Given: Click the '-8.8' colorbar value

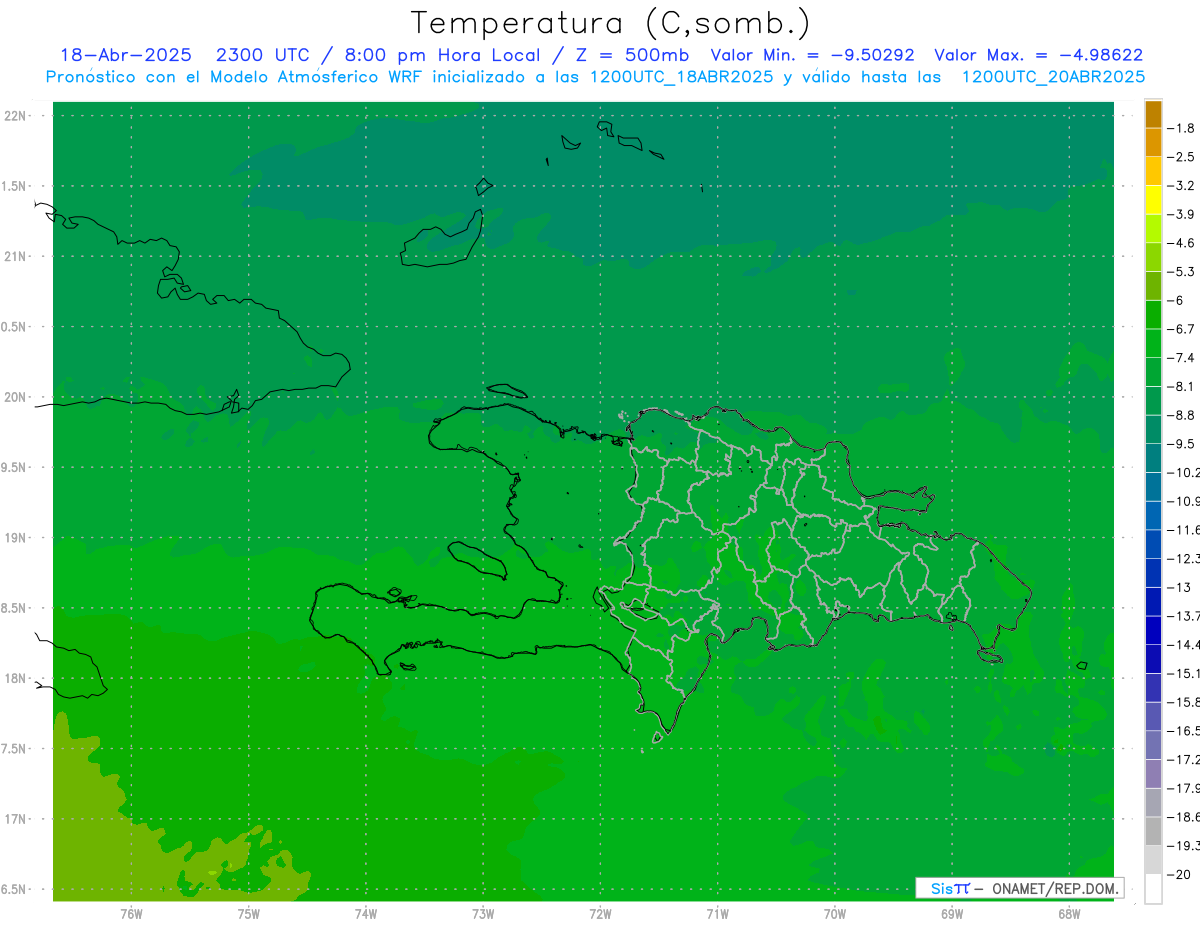Looking at the screenshot, I should click(x=1181, y=415).
